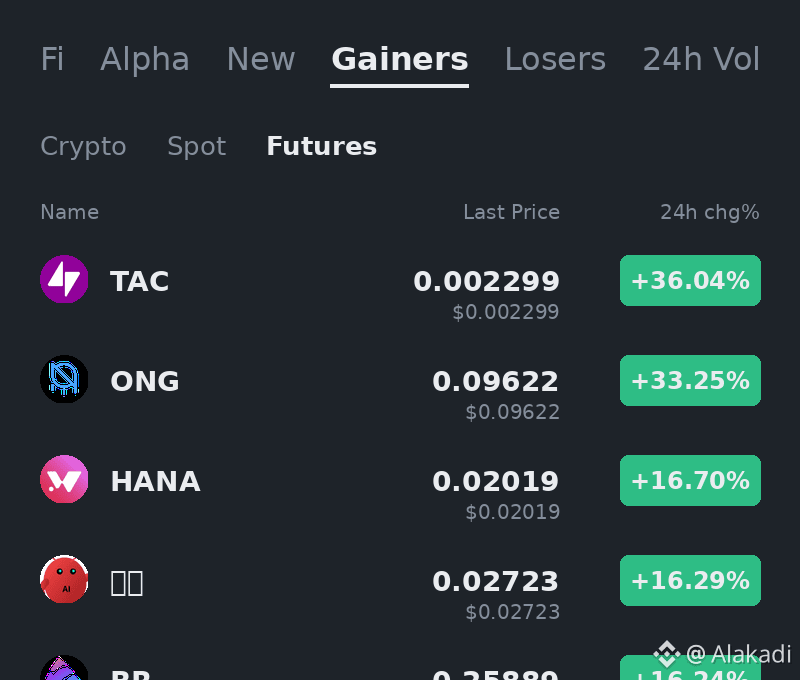Screen dimensions: 800x680
Task: Switch to the Crypto sub-tab
Action: 83,147
